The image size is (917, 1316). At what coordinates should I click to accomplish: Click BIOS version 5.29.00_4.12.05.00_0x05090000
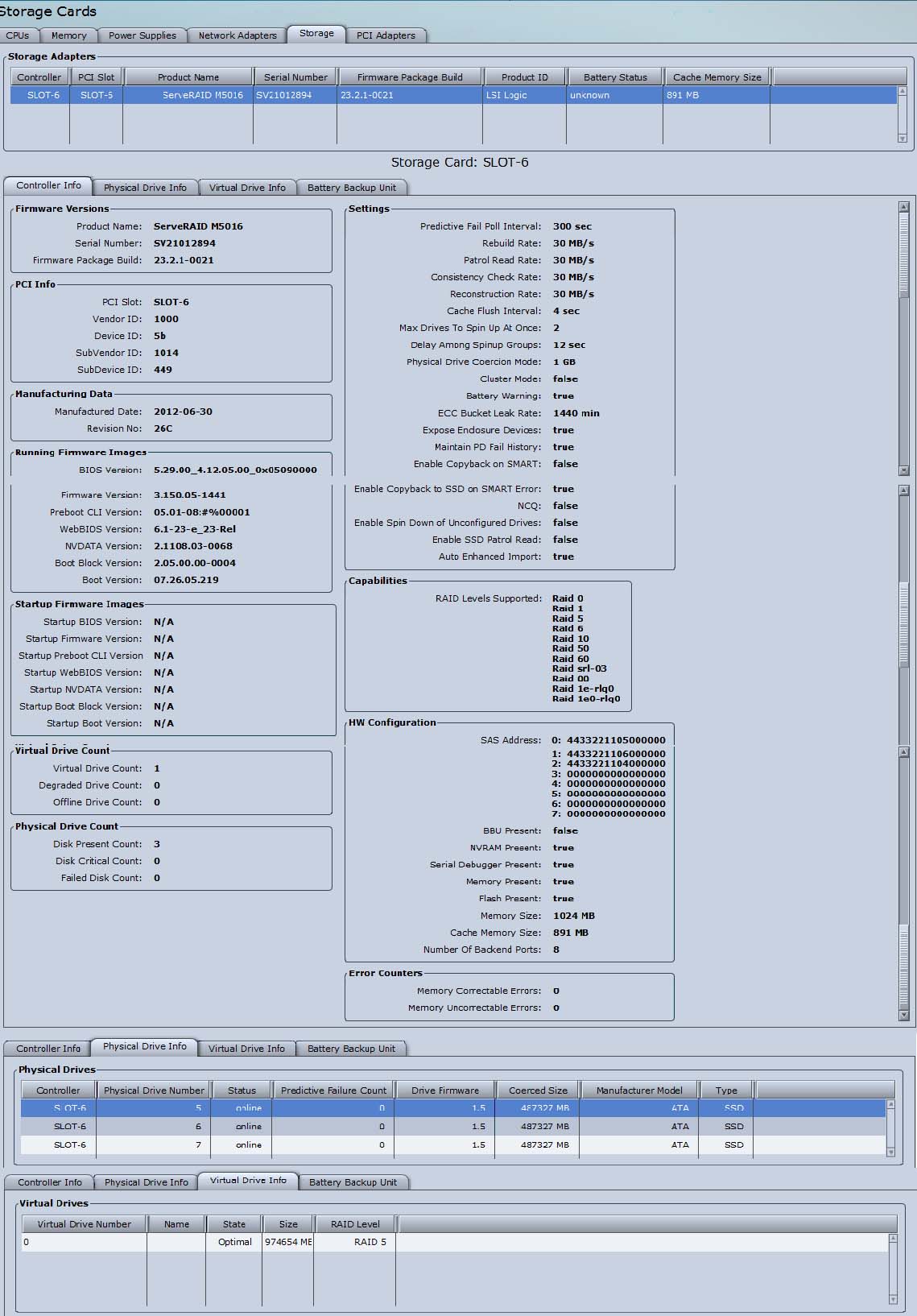[x=235, y=470]
